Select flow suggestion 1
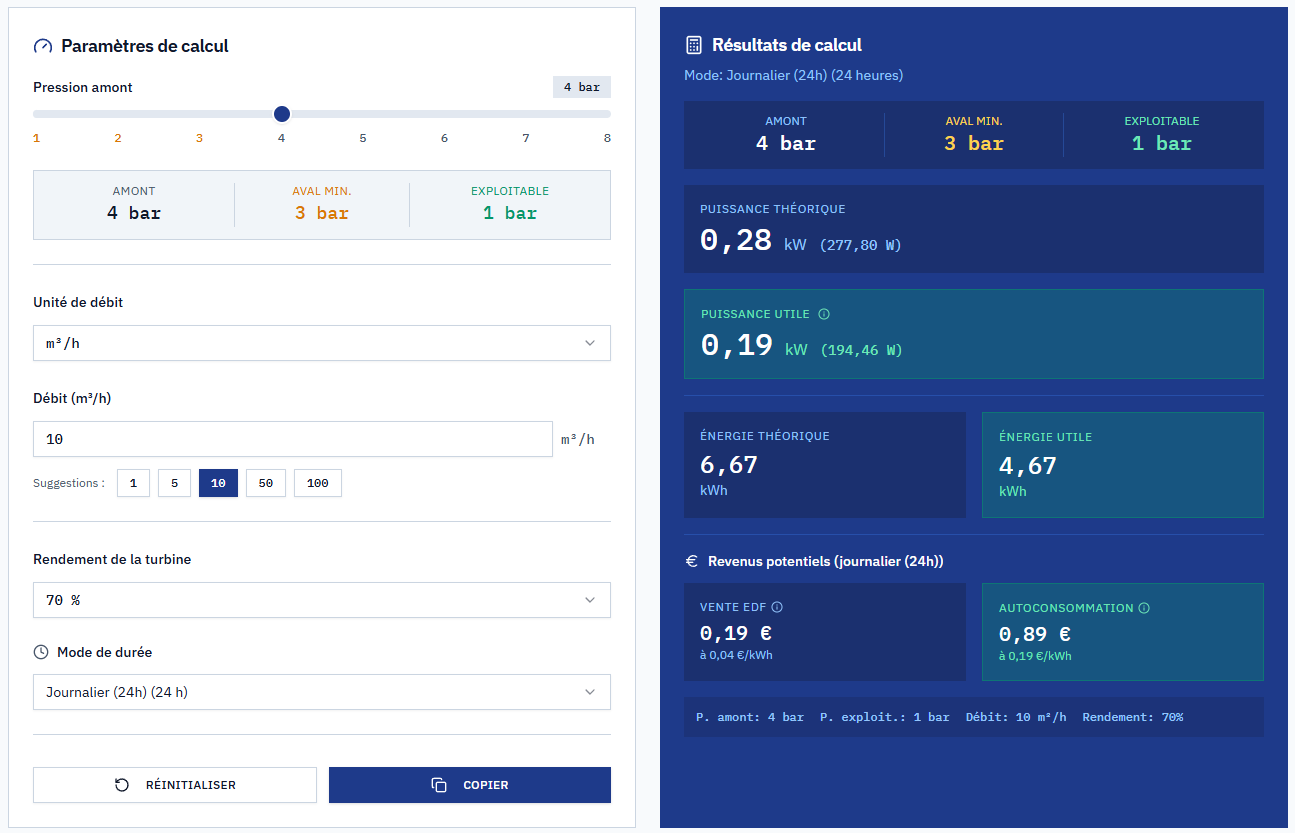The height and width of the screenshot is (833, 1295). click(133, 483)
